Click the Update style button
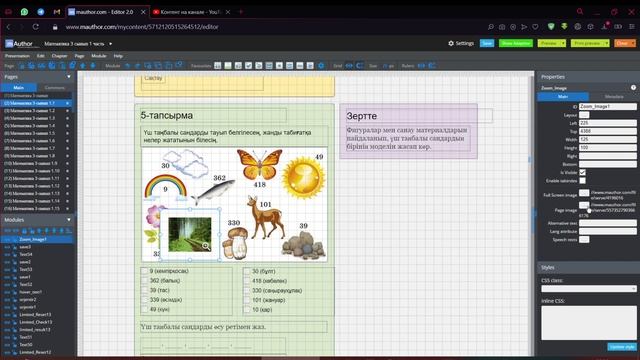 point(622,347)
